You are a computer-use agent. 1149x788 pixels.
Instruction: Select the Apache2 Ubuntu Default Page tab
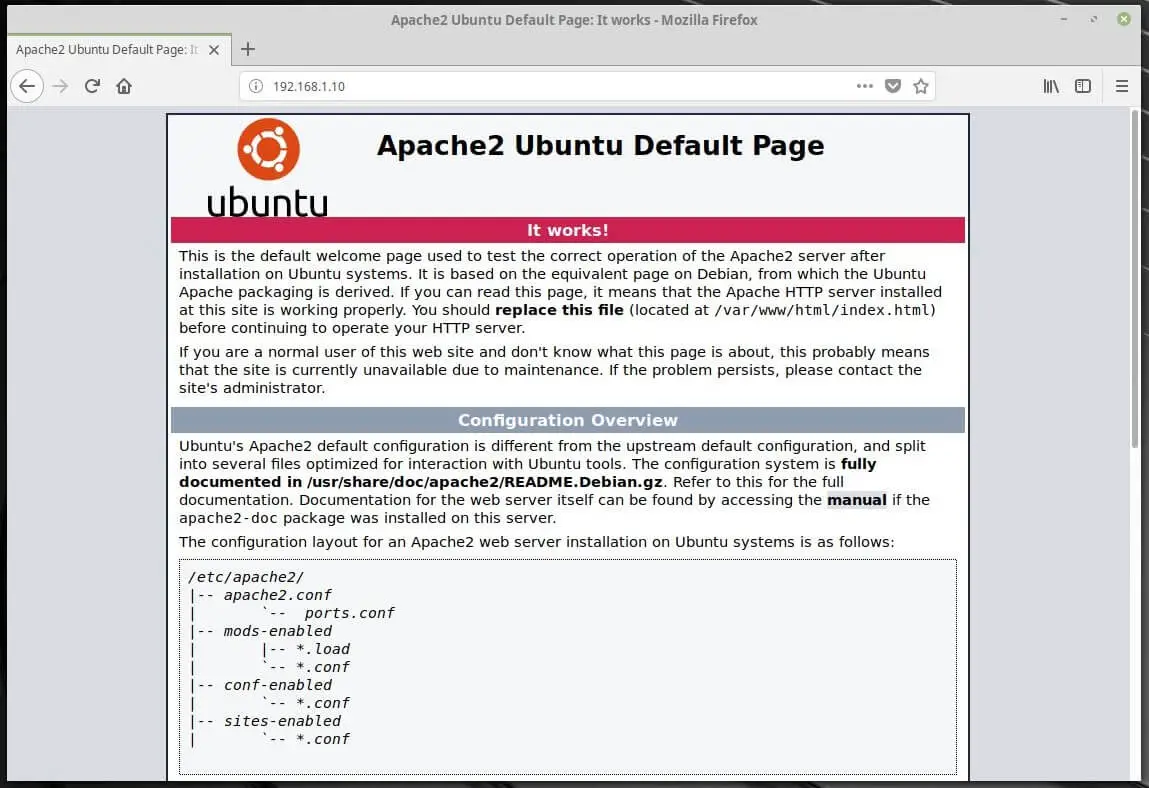tap(119, 50)
